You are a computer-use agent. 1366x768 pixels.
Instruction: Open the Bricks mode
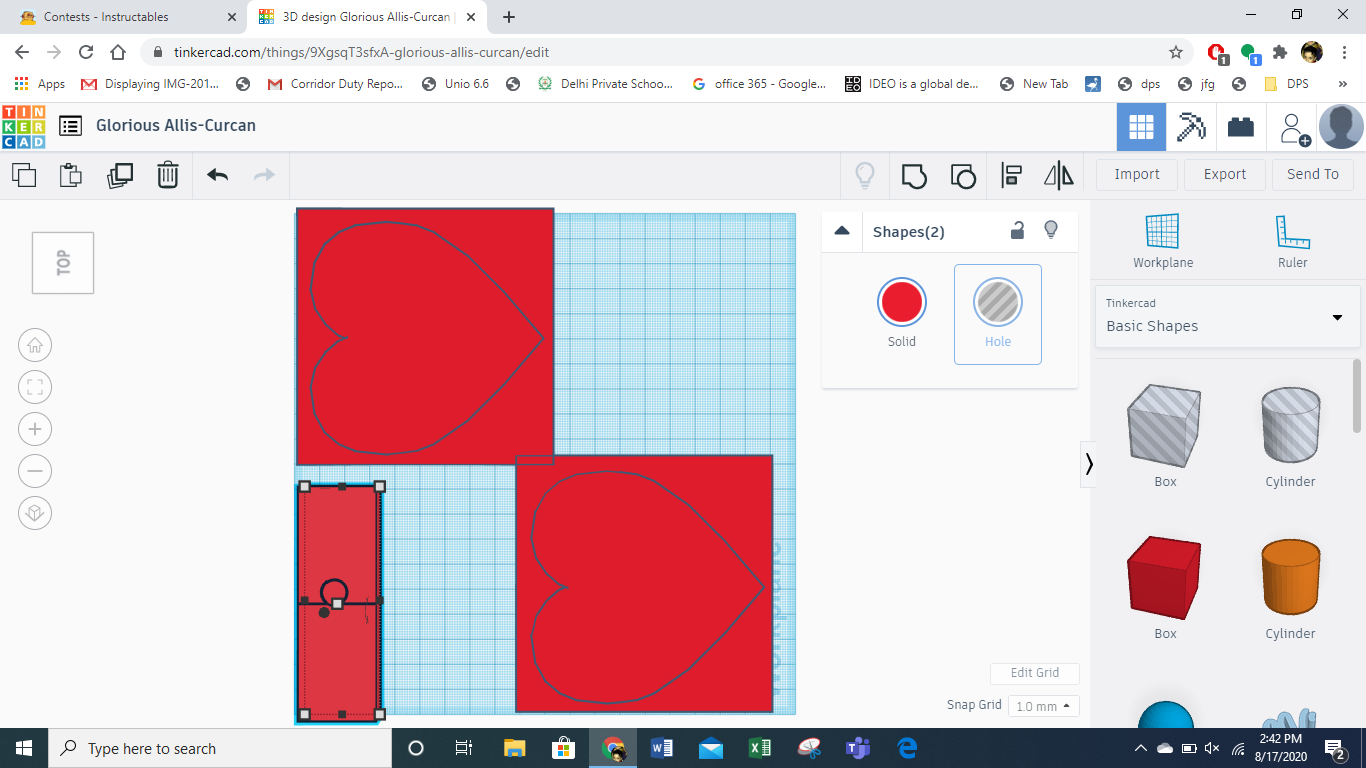(x=1241, y=127)
